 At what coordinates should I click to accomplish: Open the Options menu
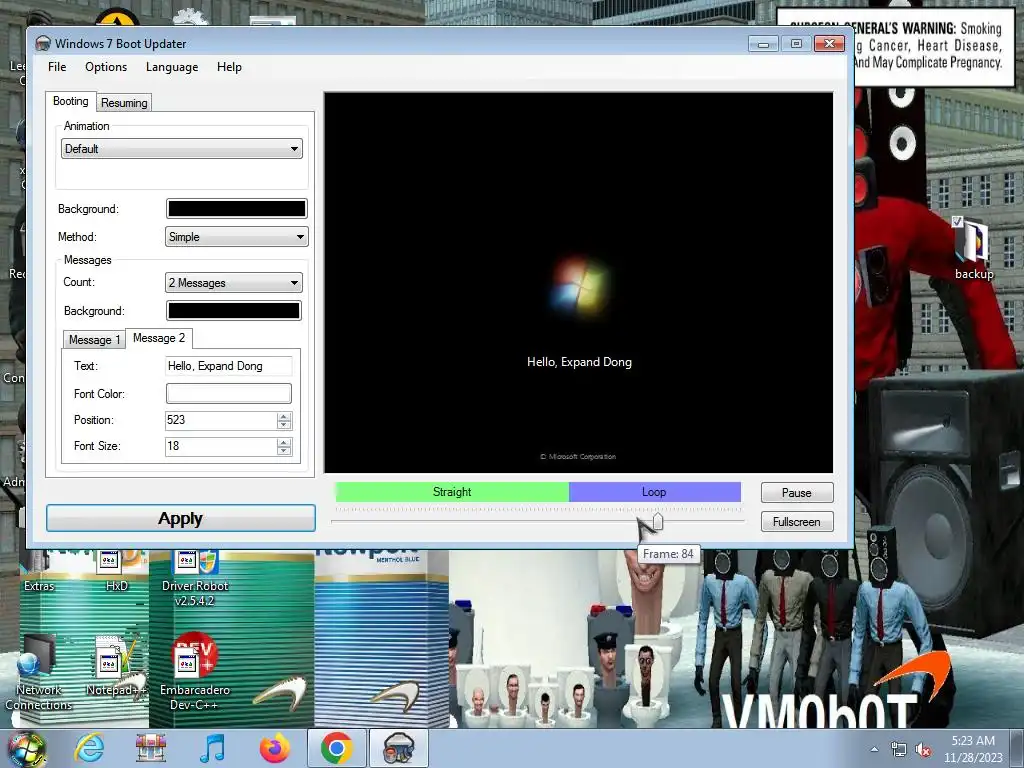(x=106, y=67)
